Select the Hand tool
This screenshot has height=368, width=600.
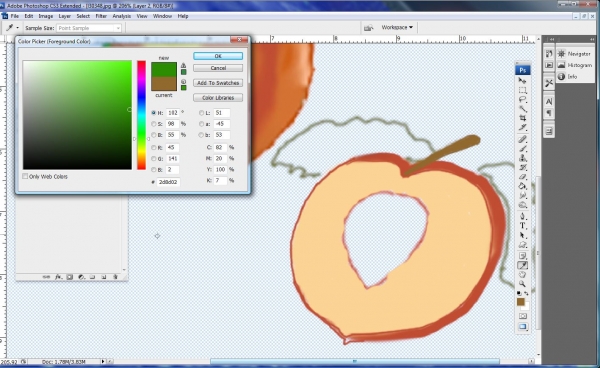click(522, 275)
